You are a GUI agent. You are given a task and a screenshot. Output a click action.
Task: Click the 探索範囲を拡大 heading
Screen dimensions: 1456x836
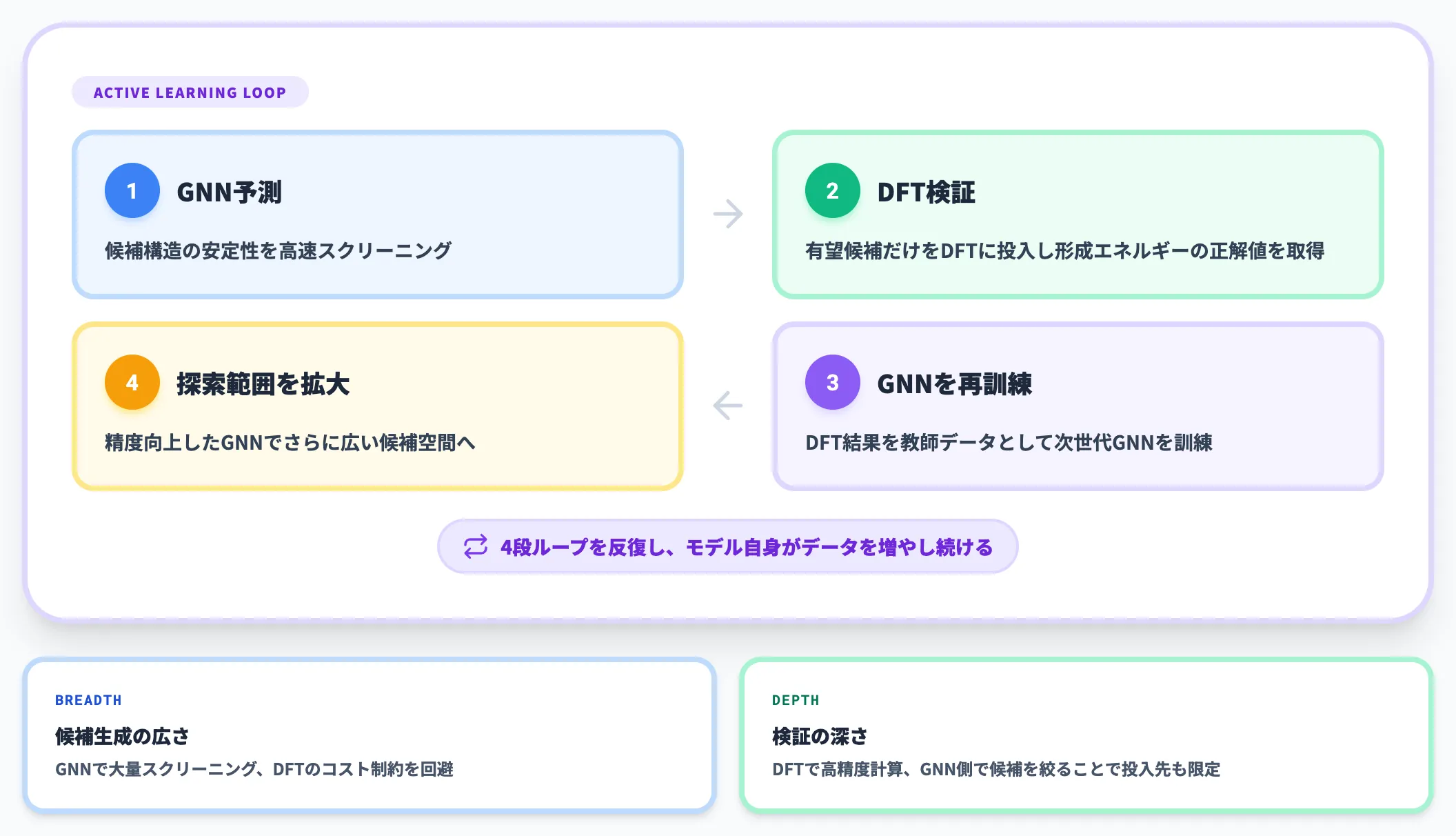pyautogui.click(x=263, y=384)
